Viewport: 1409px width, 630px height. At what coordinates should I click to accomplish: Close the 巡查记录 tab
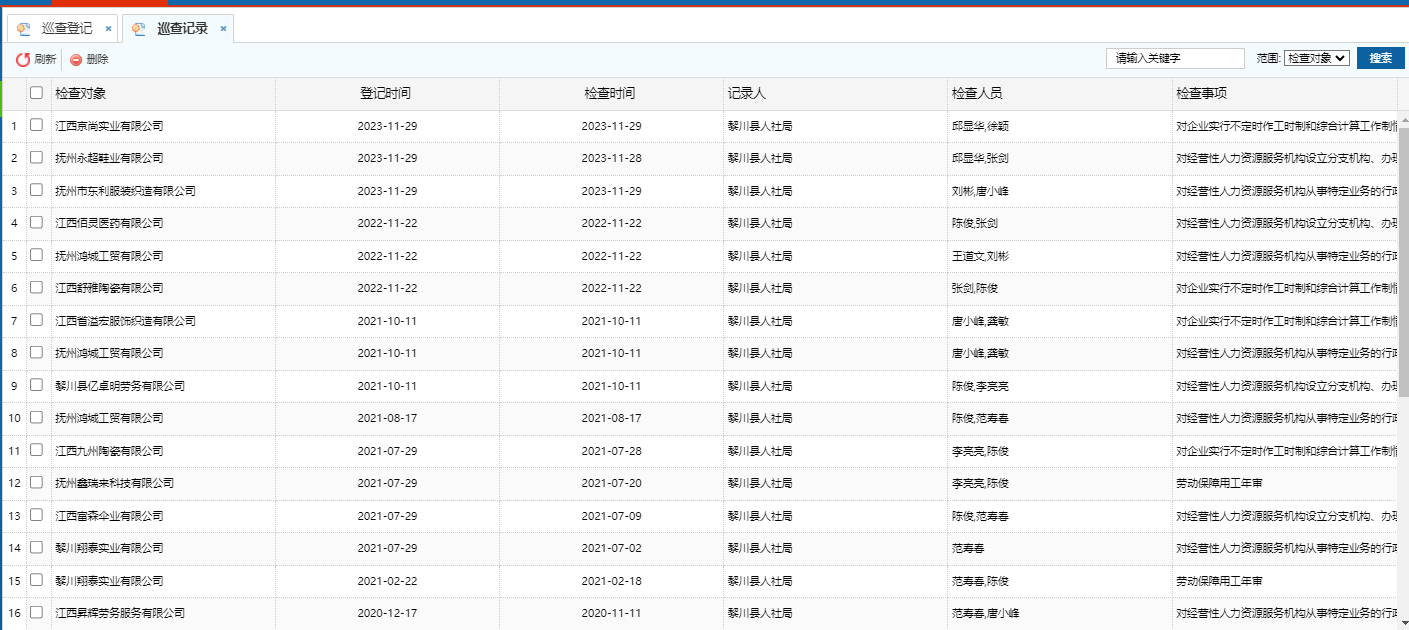[223, 29]
